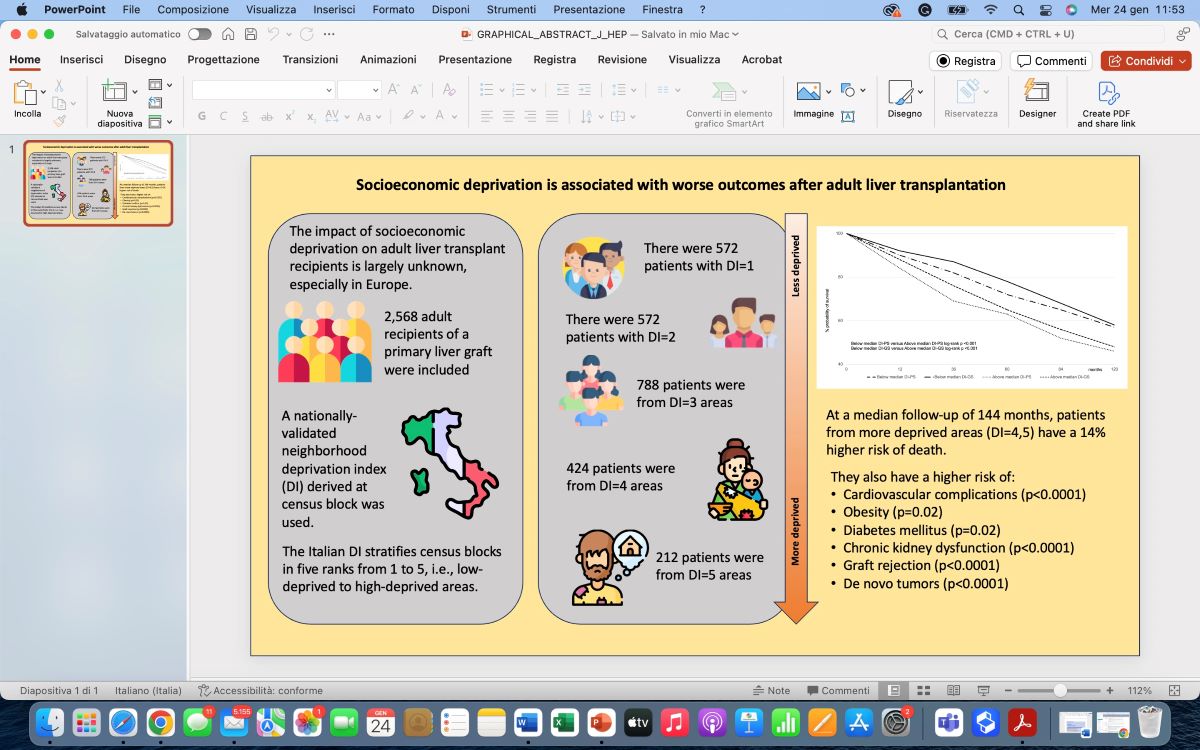Open the Disegno dropdown arrow
Screen dimensions: 1200x750
click(920, 92)
